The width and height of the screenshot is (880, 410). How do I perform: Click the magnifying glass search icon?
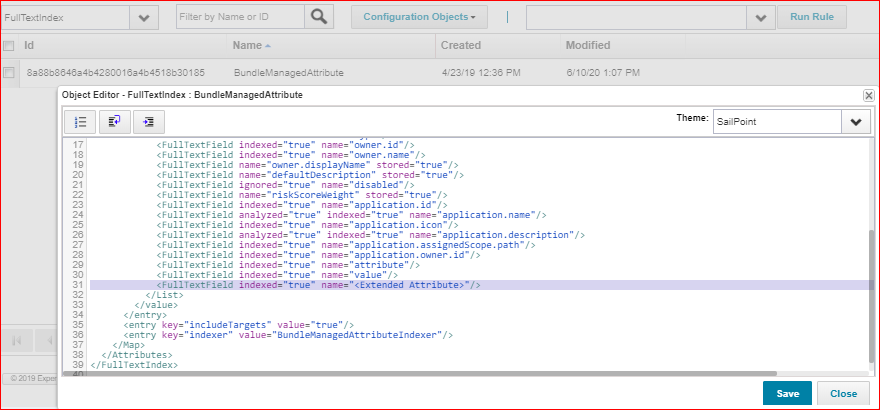(x=319, y=17)
